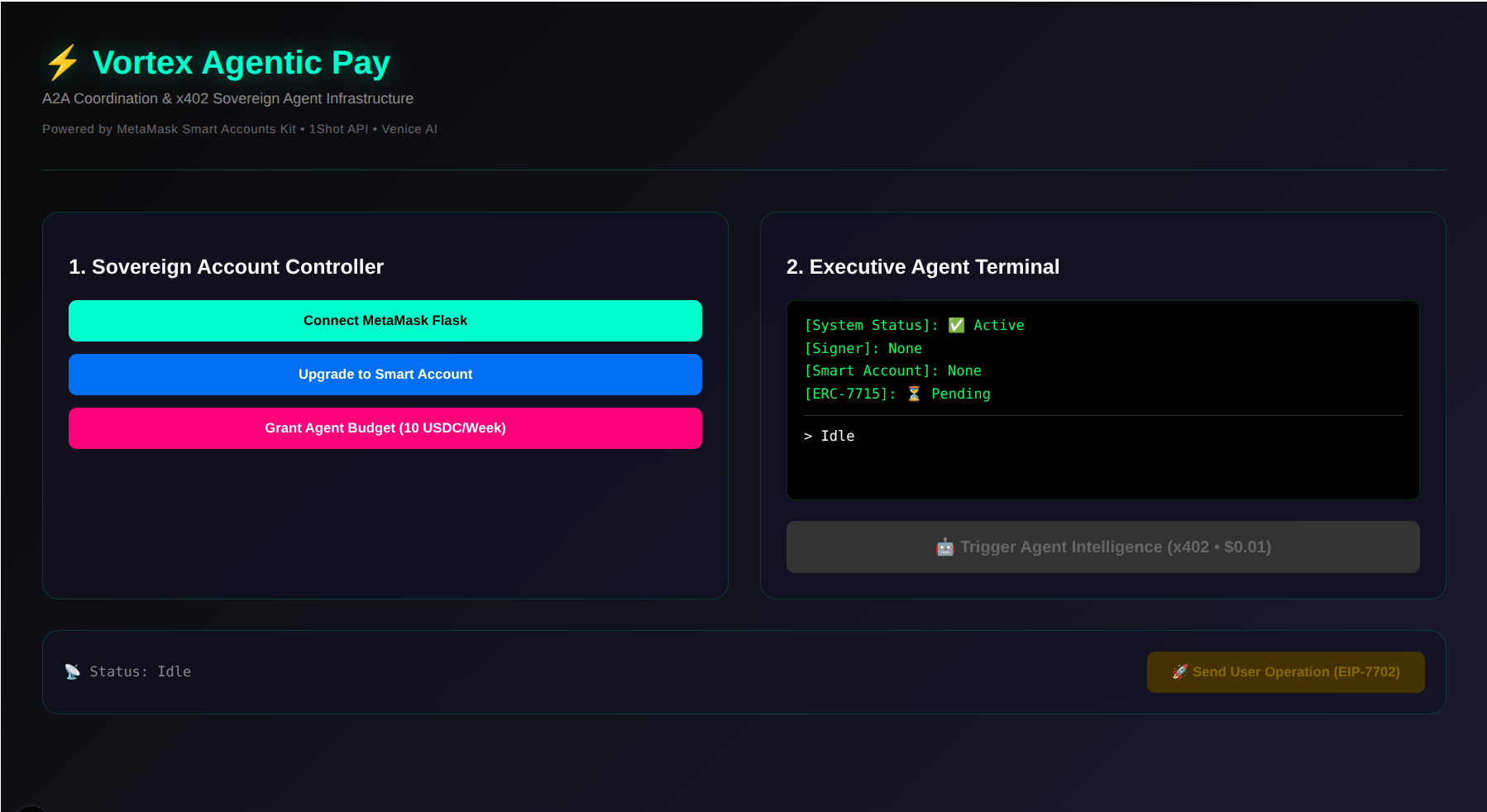
Task: Click the robot icon on trigger button
Action: click(944, 547)
